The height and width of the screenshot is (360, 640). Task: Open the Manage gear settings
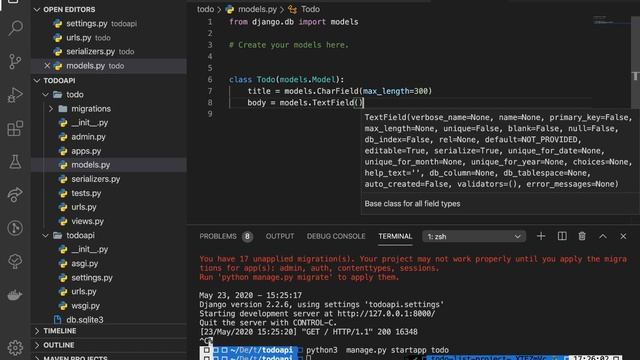point(15,348)
